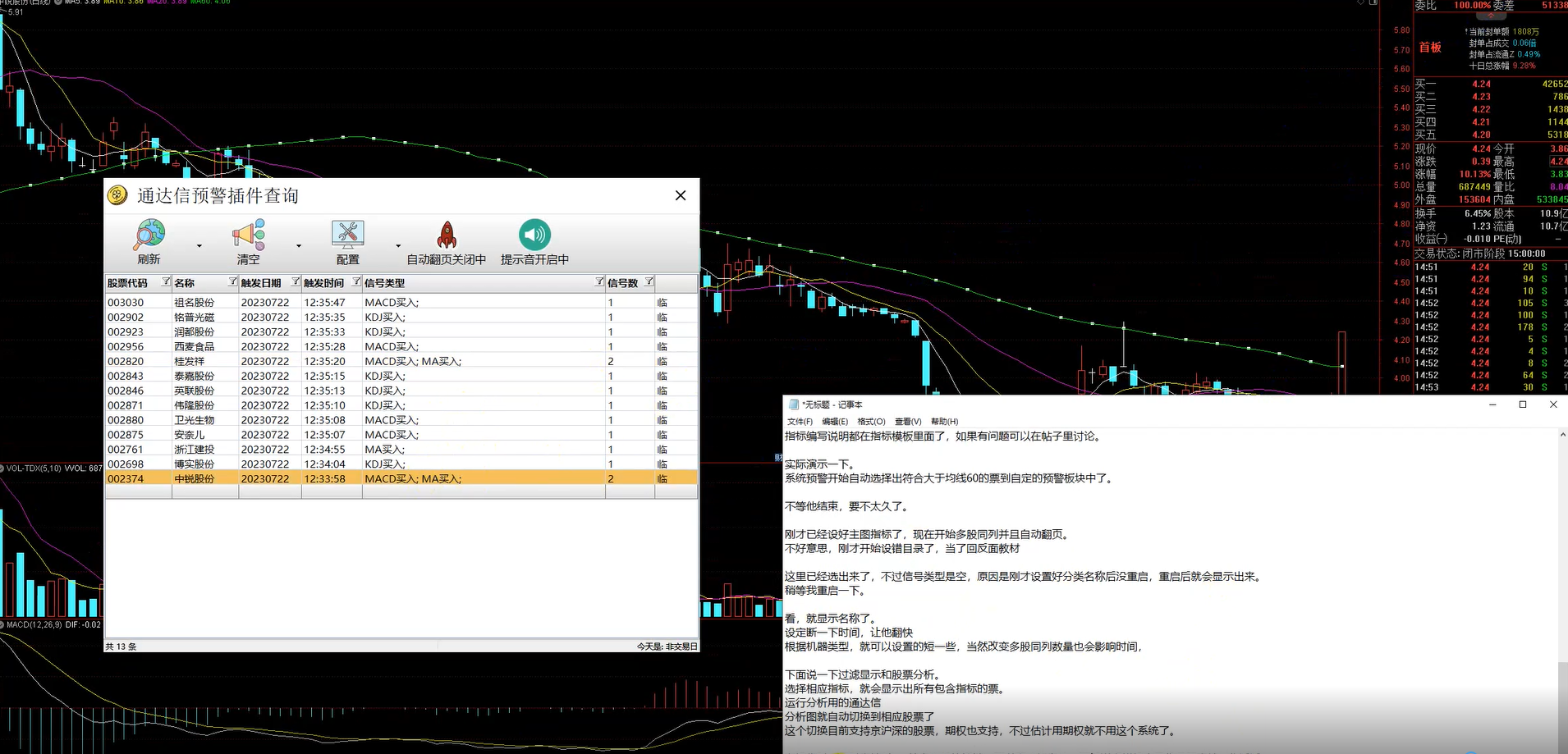Open filter on 名称 column header
Image resolution: width=1568 pixels, height=754 pixels.
click(232, 281)
